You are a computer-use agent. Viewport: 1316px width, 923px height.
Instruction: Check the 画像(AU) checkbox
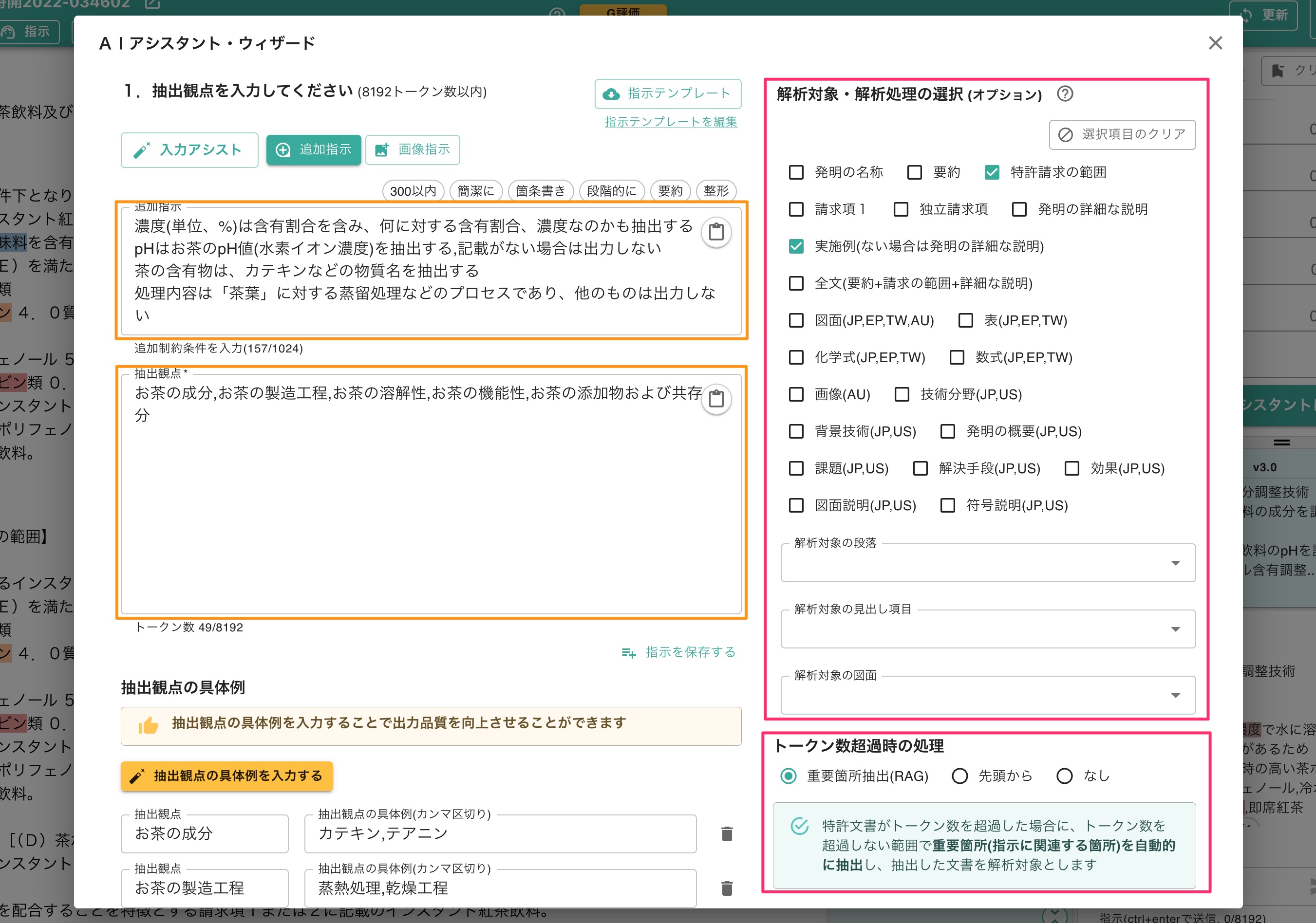796,394
